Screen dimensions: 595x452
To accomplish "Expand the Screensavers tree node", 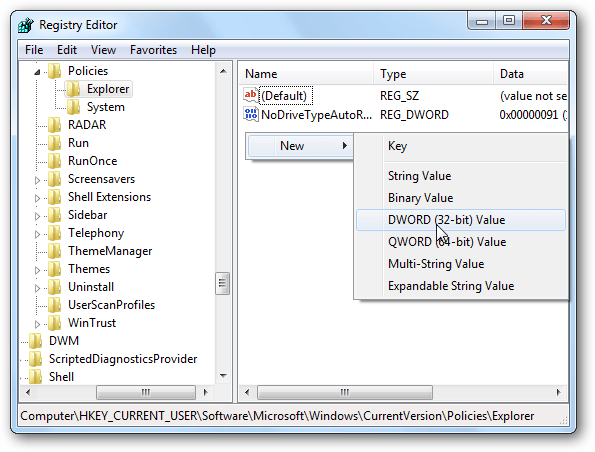I will tap(37, 180).
